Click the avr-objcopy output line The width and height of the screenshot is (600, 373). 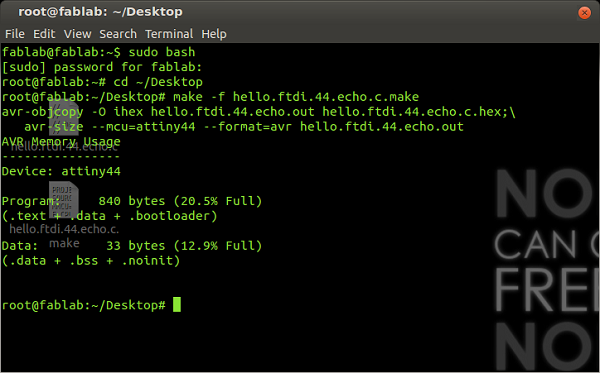[x=259, y=112]
